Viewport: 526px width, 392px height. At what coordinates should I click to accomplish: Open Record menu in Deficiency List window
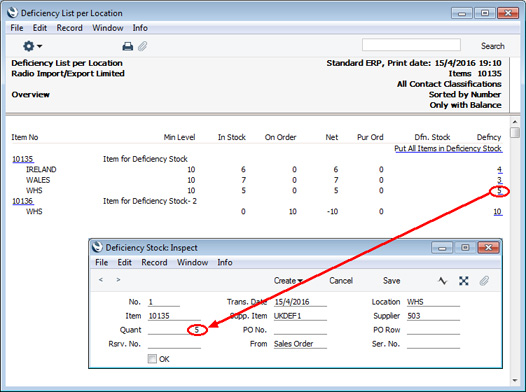tap(69, 28)
